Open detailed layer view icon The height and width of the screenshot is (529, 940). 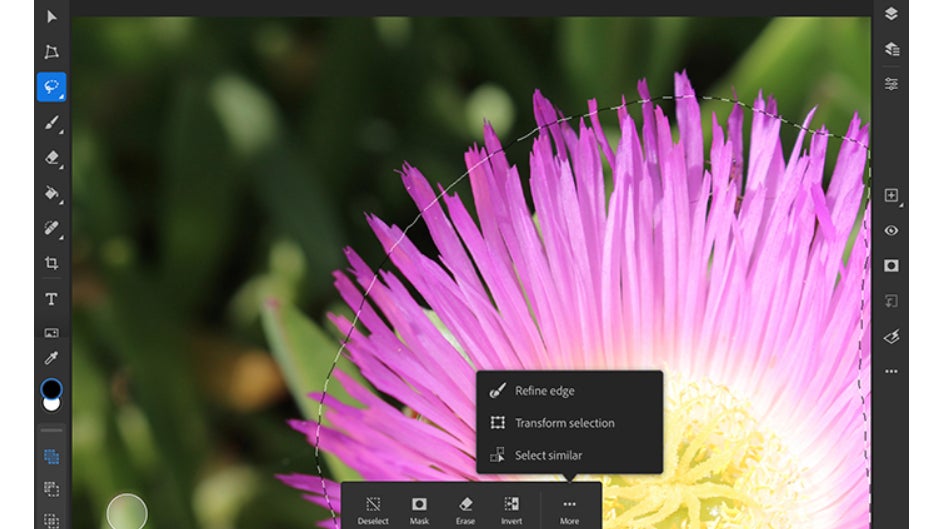click(x=891, y=49)
